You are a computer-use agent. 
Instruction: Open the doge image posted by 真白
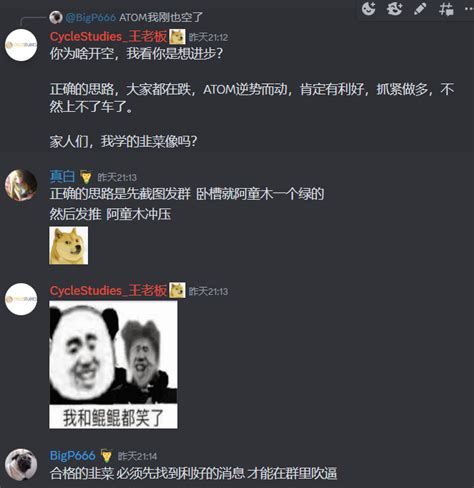[x=69, y=245]
